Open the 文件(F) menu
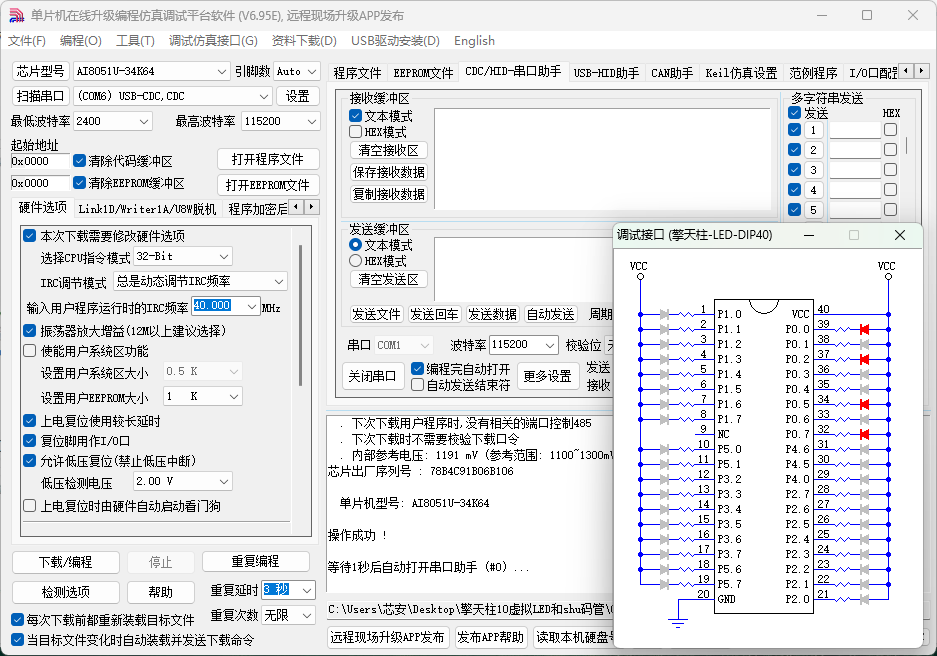Image resolution: width=937 pixels, height=656 pixels. tap(27, 41)
